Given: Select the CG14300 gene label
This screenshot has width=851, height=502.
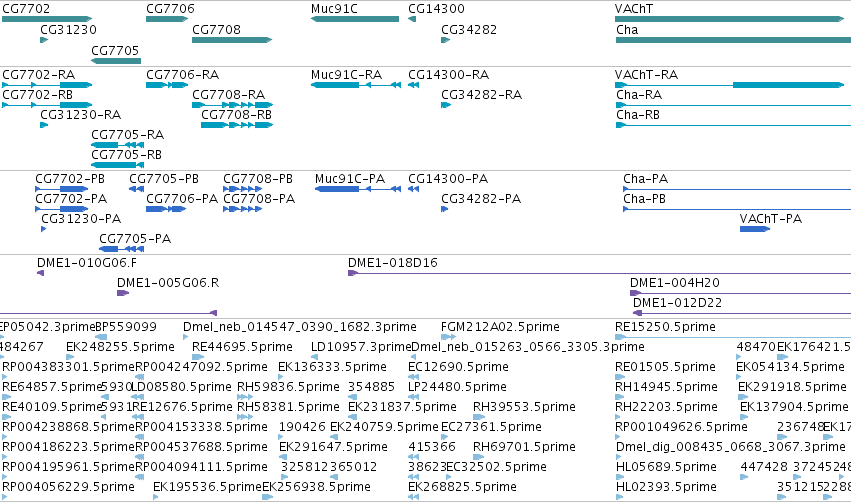Looking at the screenshot, I should pyautogui.click(x=436, y=9).
